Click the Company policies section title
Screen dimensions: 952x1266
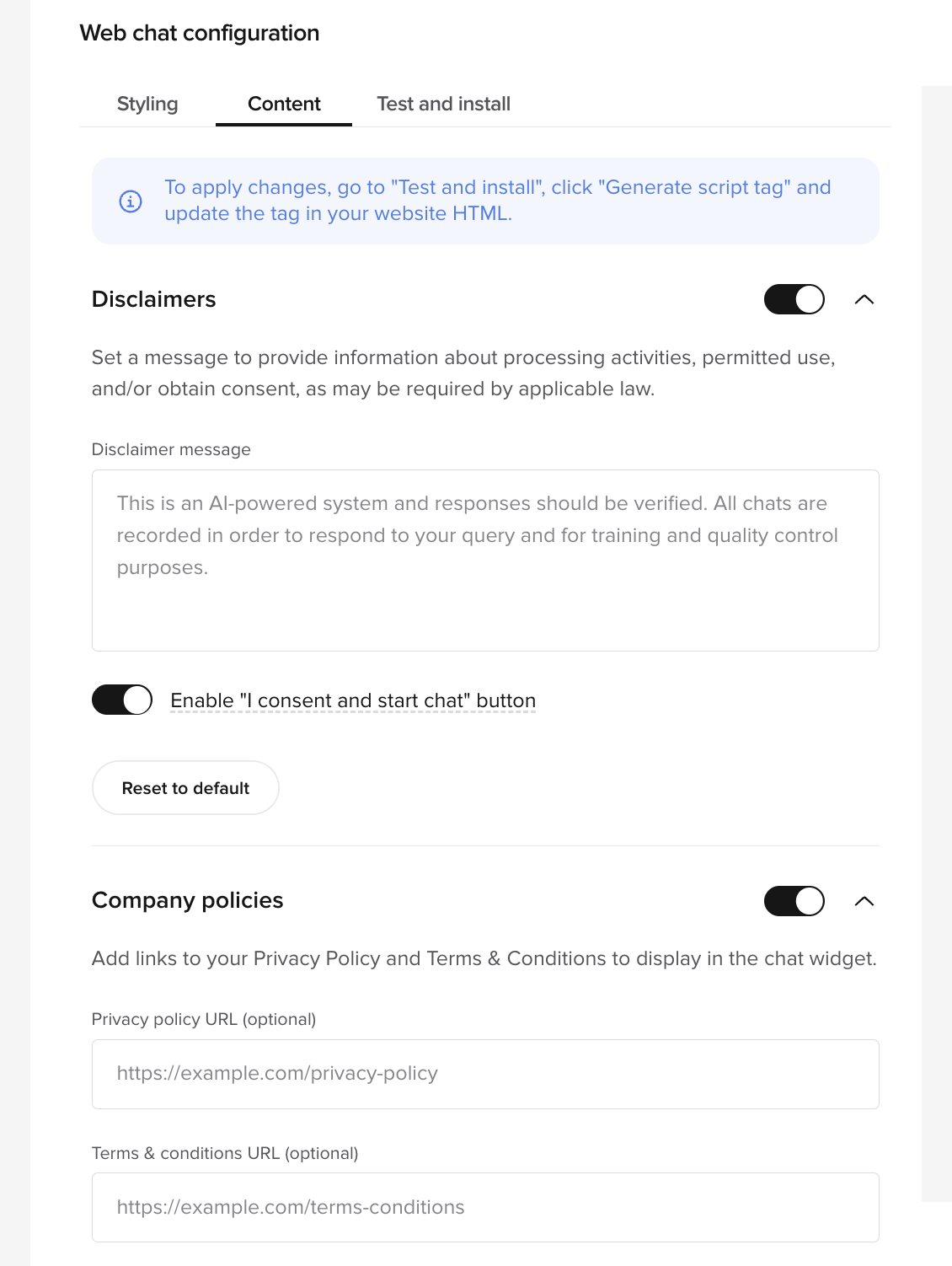(187, 901)
